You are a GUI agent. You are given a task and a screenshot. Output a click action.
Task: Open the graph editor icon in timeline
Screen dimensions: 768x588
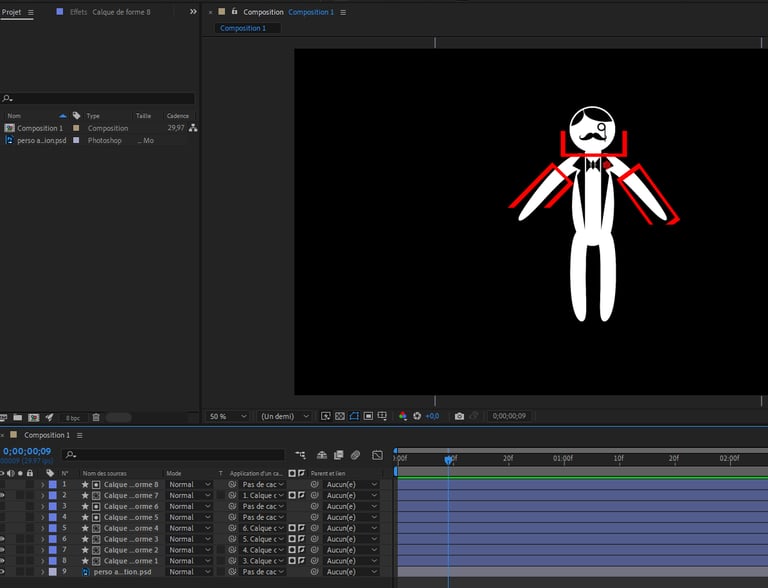pyautogui.click(x=377, y=455)
